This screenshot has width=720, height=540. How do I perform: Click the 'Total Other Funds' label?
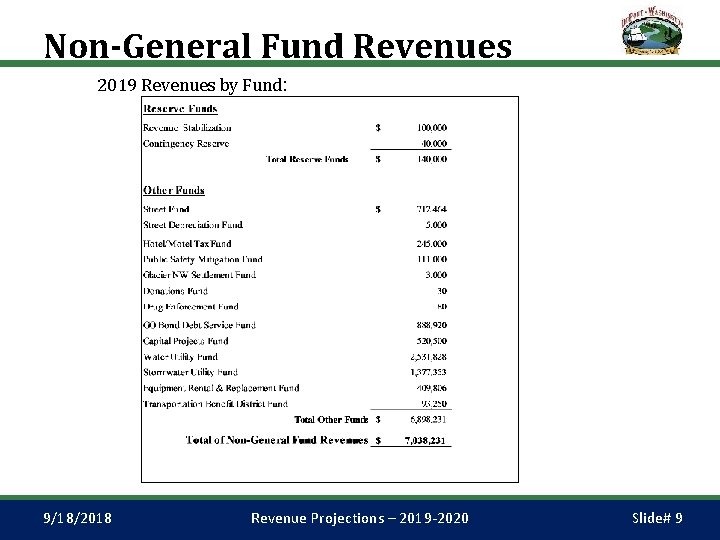pos(331,420)
